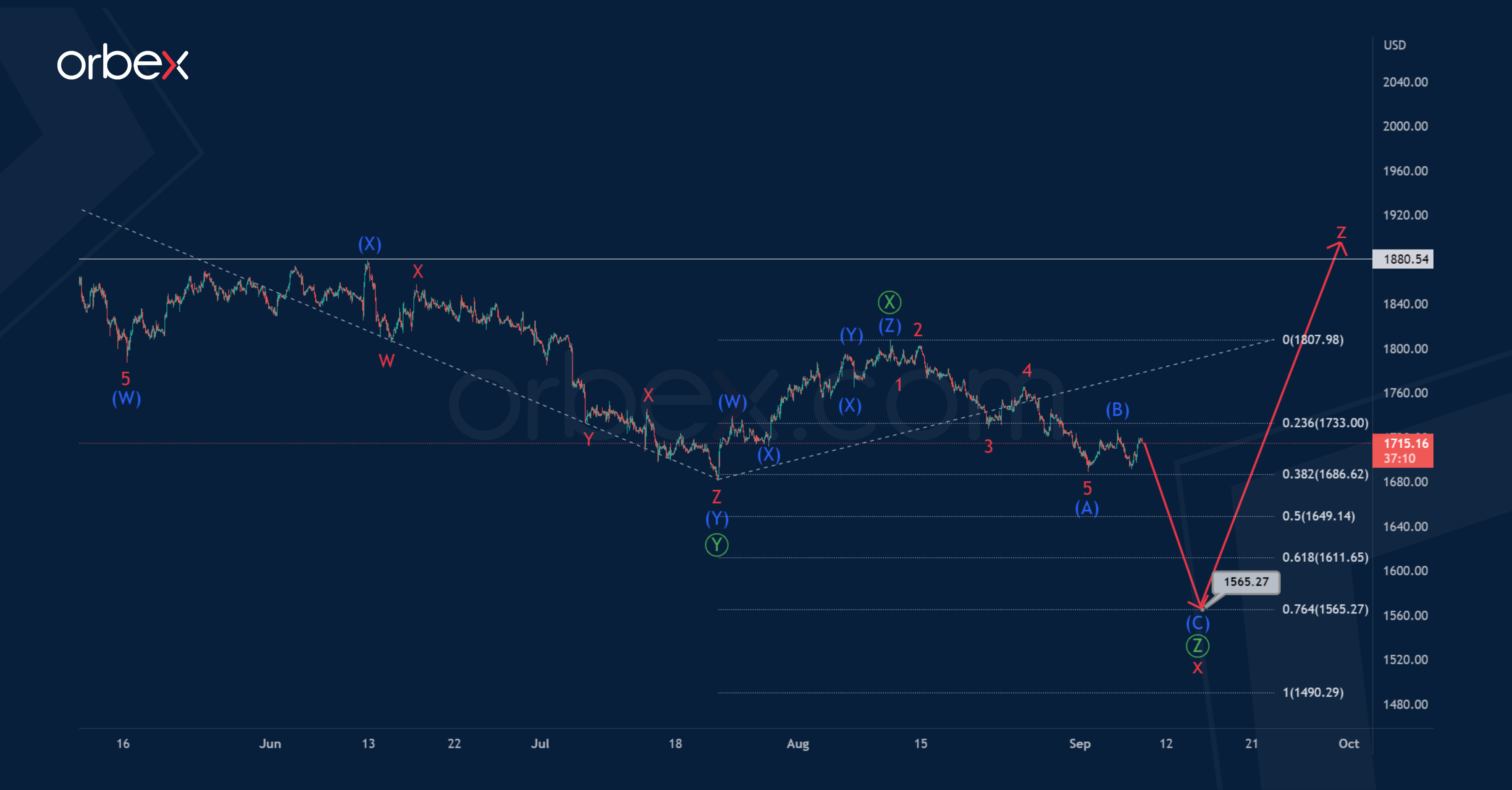Click the green circled Y wave label
The image size is (1512, 790).
click(717, 545)
